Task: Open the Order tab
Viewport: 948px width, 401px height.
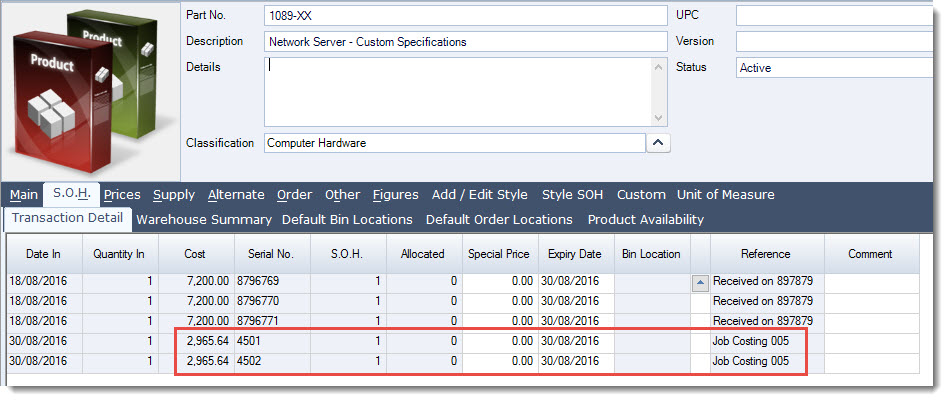Action: [x=294, y=195]
